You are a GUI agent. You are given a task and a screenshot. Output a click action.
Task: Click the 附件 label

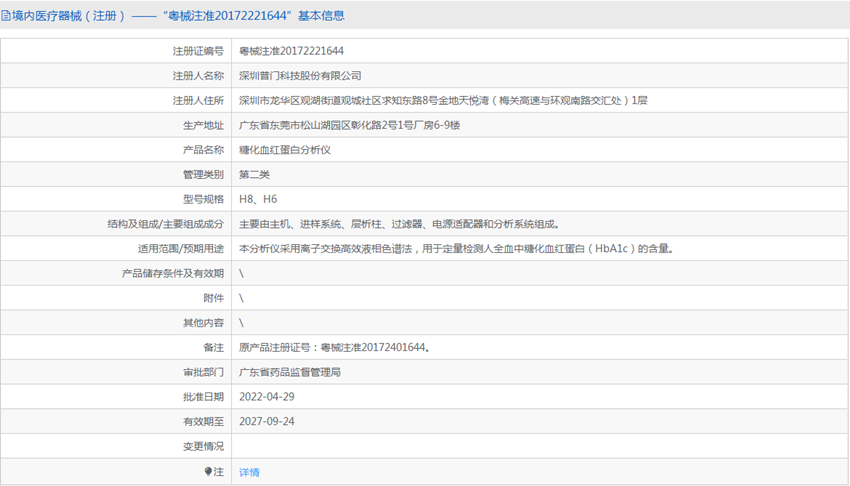pyautogui.click(x=214, y=298)
